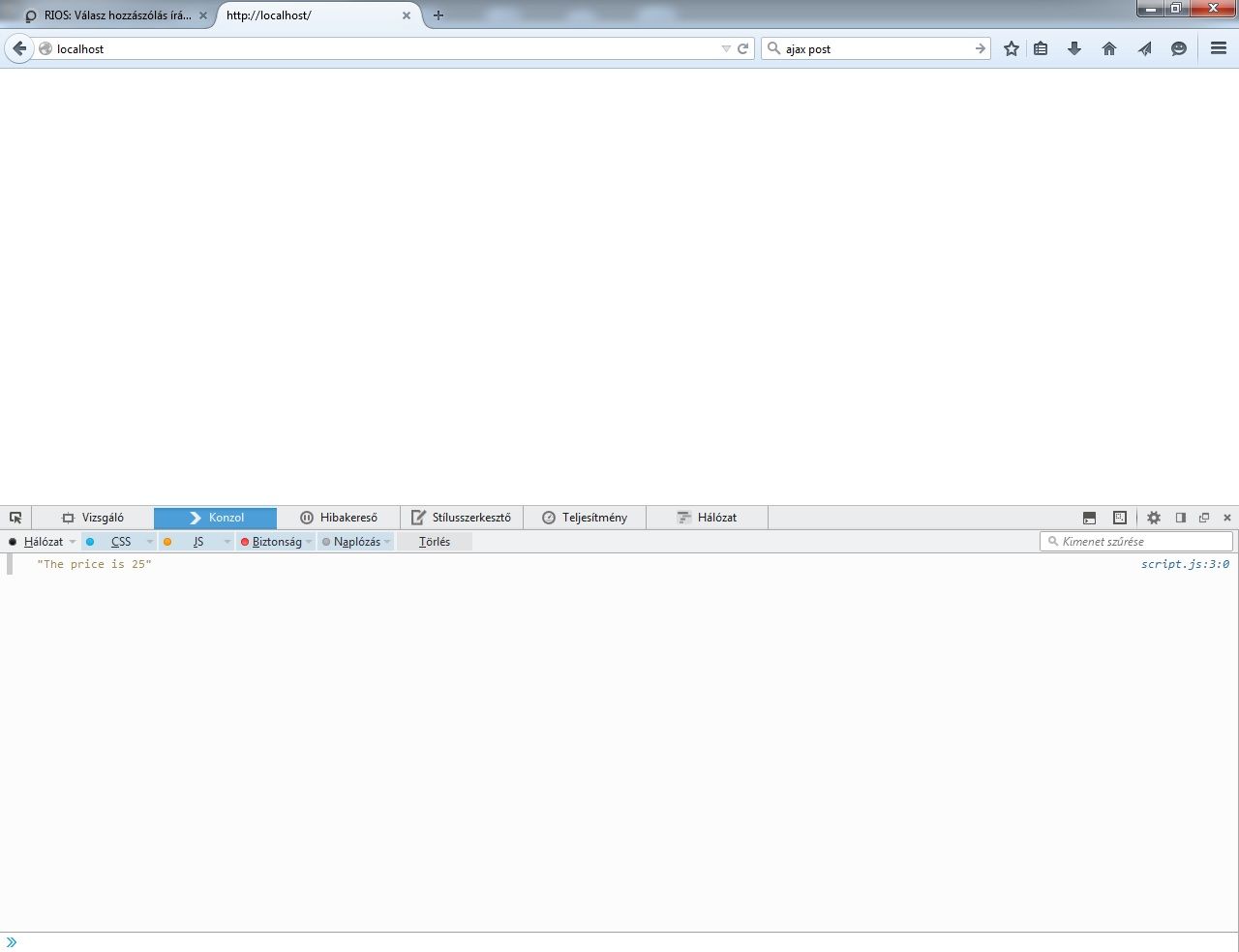Go to the Home page icon
The height and width of the screenshot is (952, 1239).
(1109, 48)
